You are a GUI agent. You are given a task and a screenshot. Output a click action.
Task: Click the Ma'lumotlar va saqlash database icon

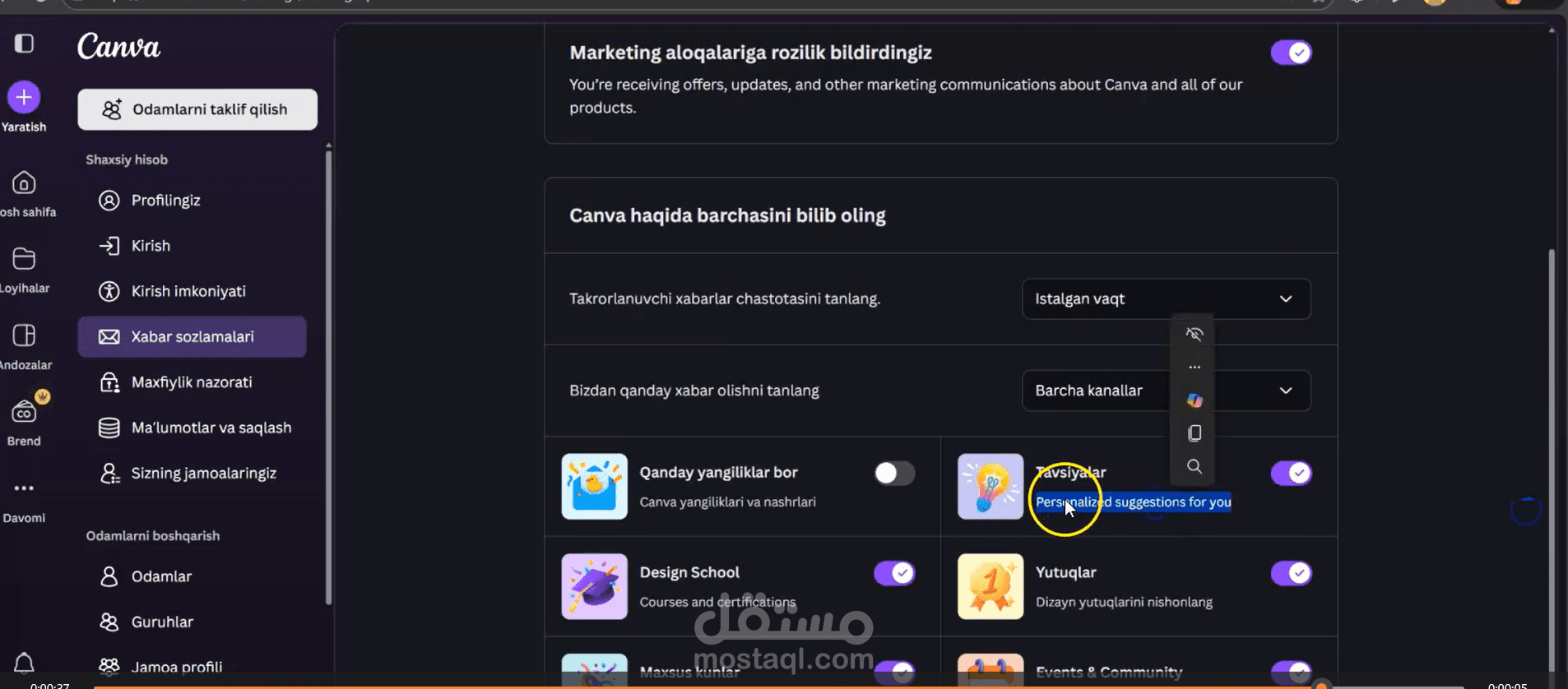[x=109, y=428]
